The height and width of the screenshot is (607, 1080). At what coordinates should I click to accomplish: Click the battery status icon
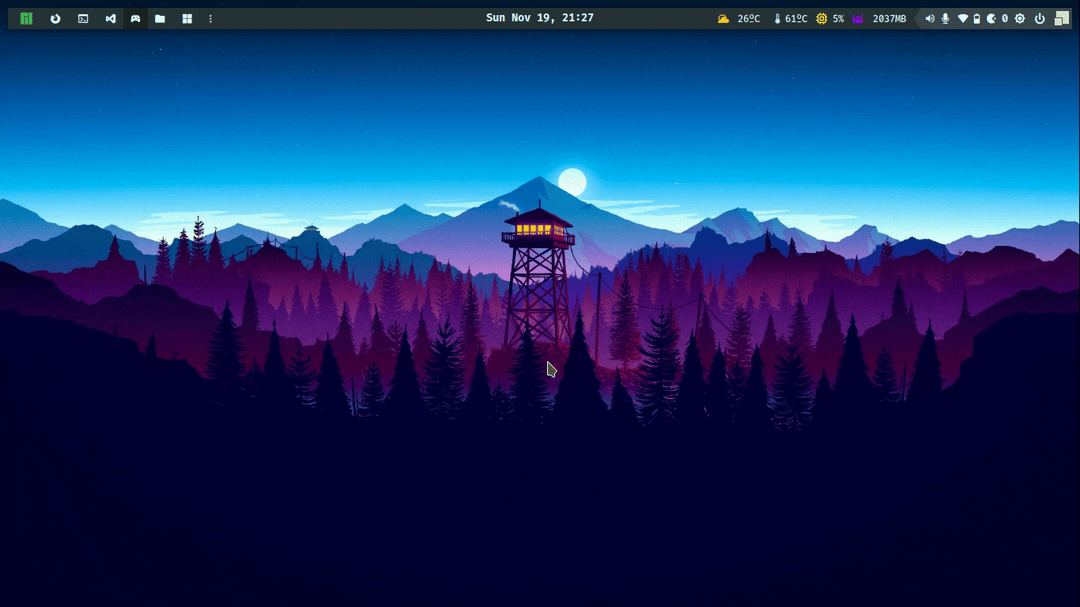(x=977, y=19)
